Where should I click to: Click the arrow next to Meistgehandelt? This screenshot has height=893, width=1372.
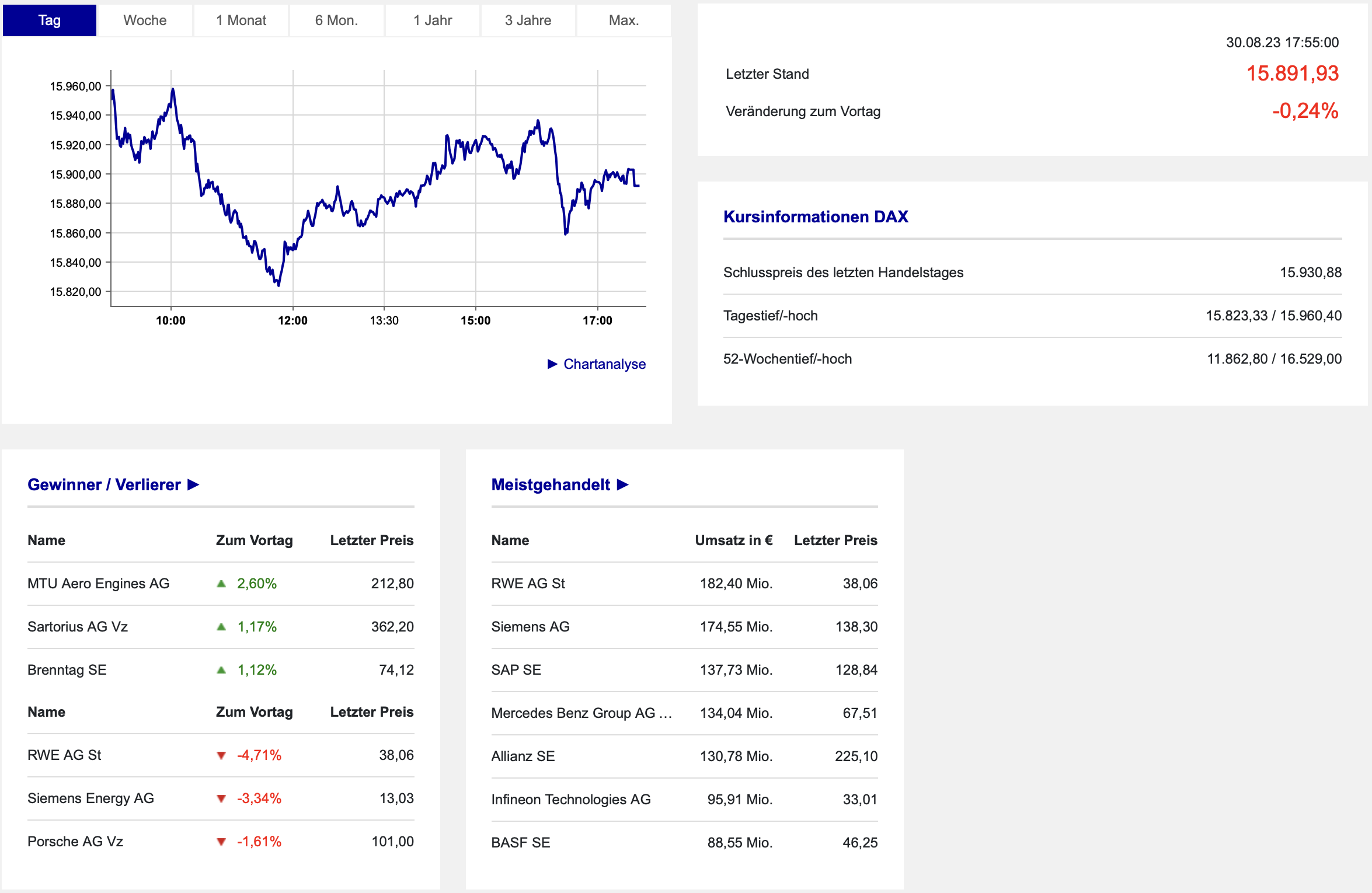point(622,485)
